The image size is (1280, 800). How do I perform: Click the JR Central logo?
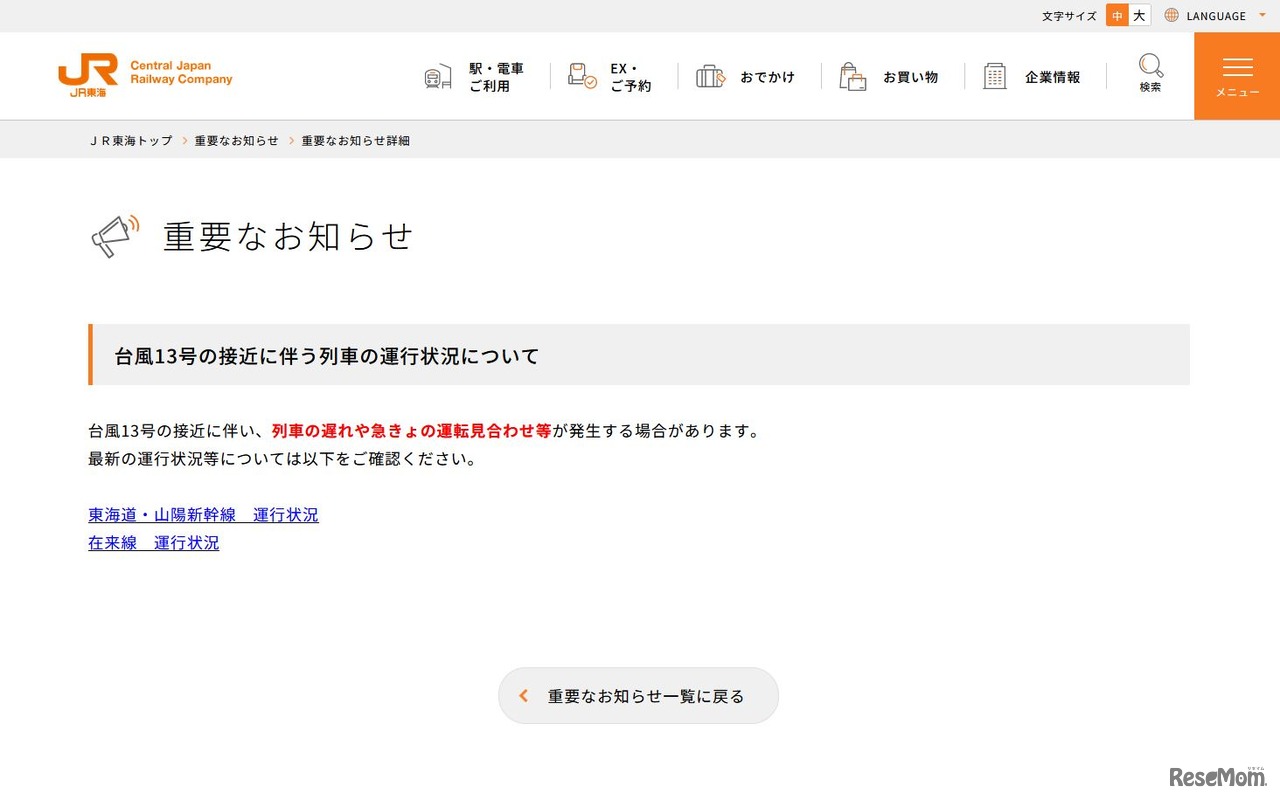144,76
